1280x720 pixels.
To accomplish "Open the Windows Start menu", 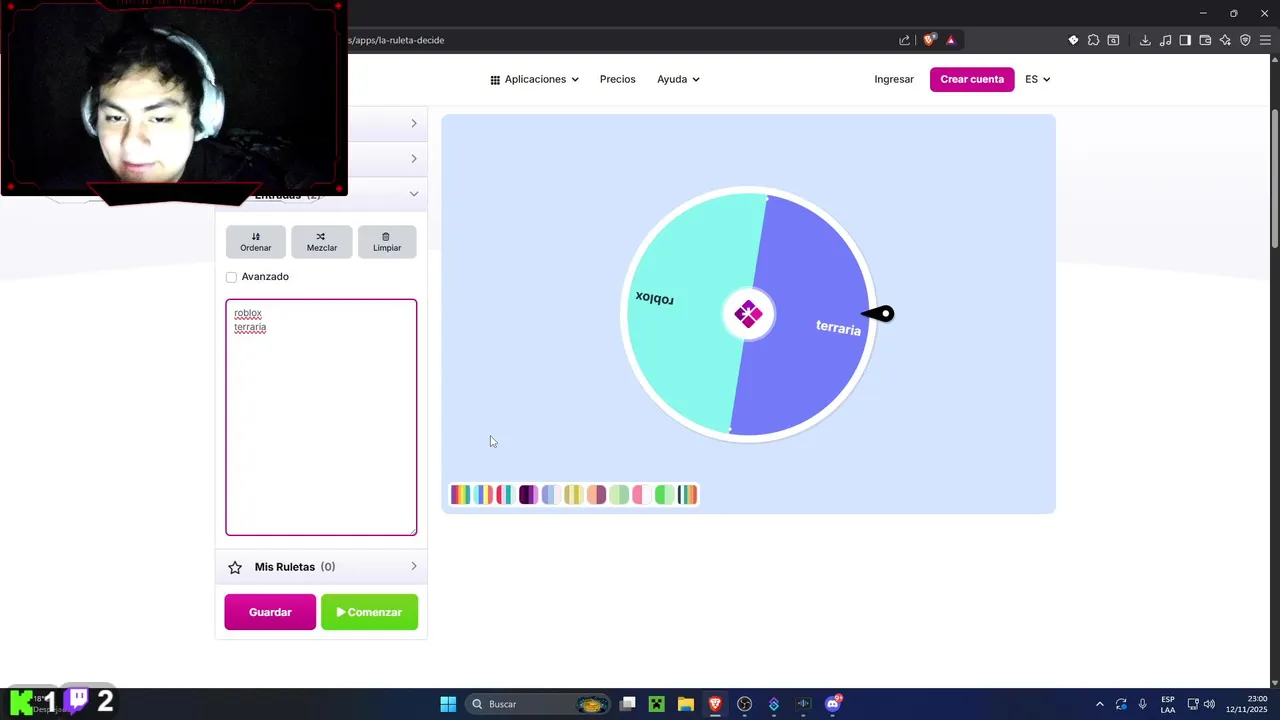I will coord(448,704).
